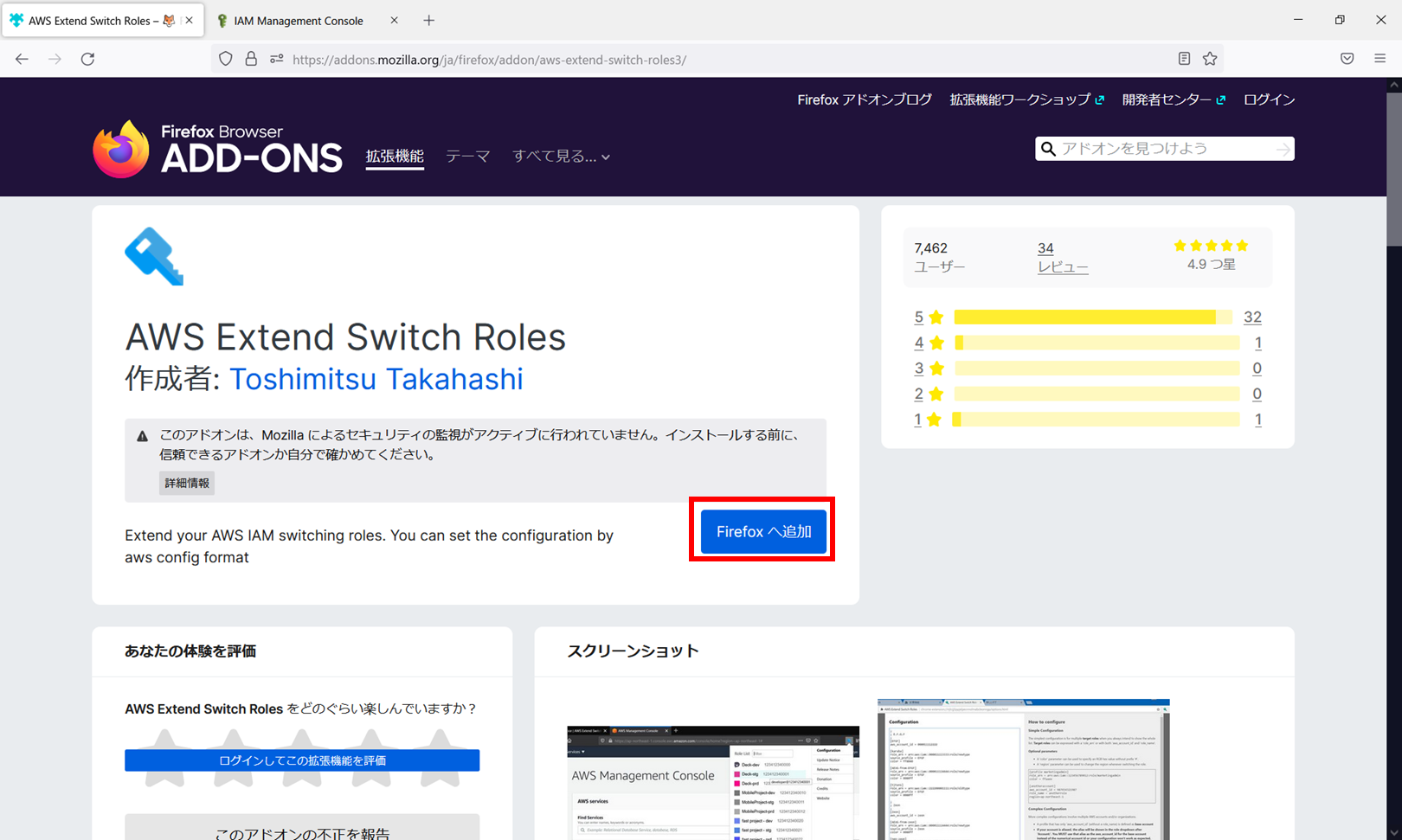Click the blue key add-on icon
Image resolution: width=1402 pixels, height=840 pixels.
[154, 255]
